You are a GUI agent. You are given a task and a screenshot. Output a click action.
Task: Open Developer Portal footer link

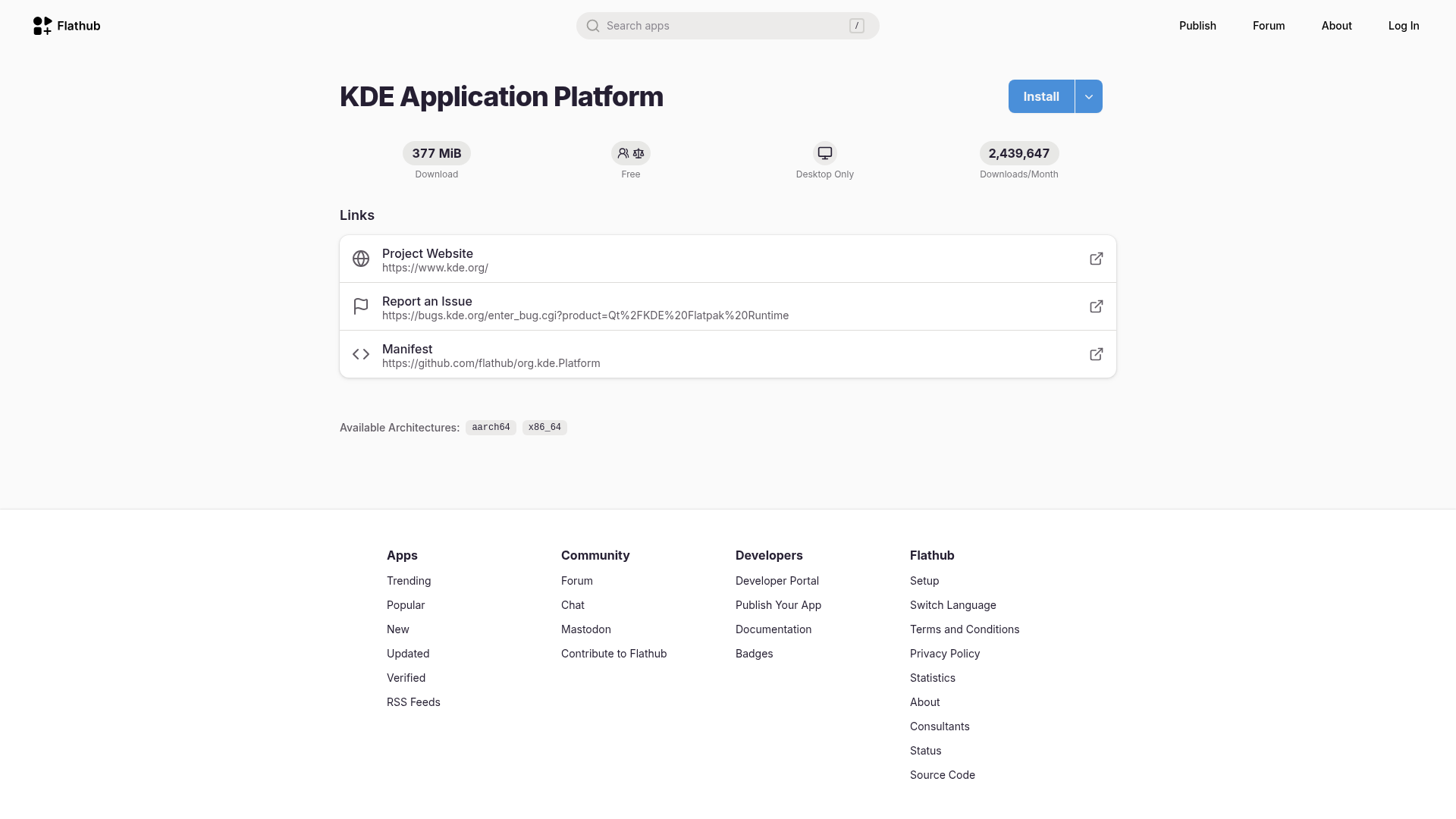coord(777,581)
